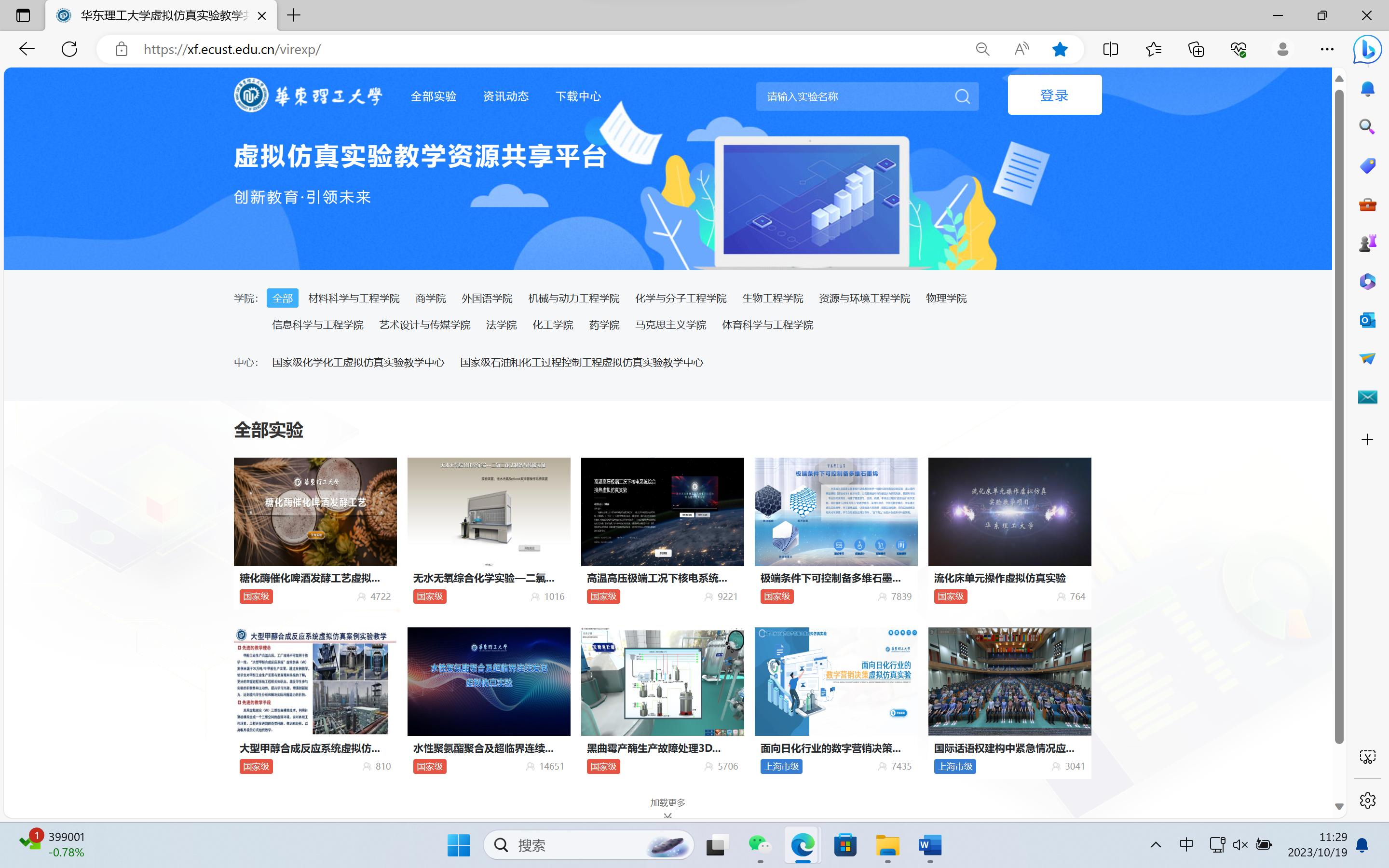The image size is (1389, 868).
Task: Click the read aloud icon in address bar
Action: coord(1021,49)
